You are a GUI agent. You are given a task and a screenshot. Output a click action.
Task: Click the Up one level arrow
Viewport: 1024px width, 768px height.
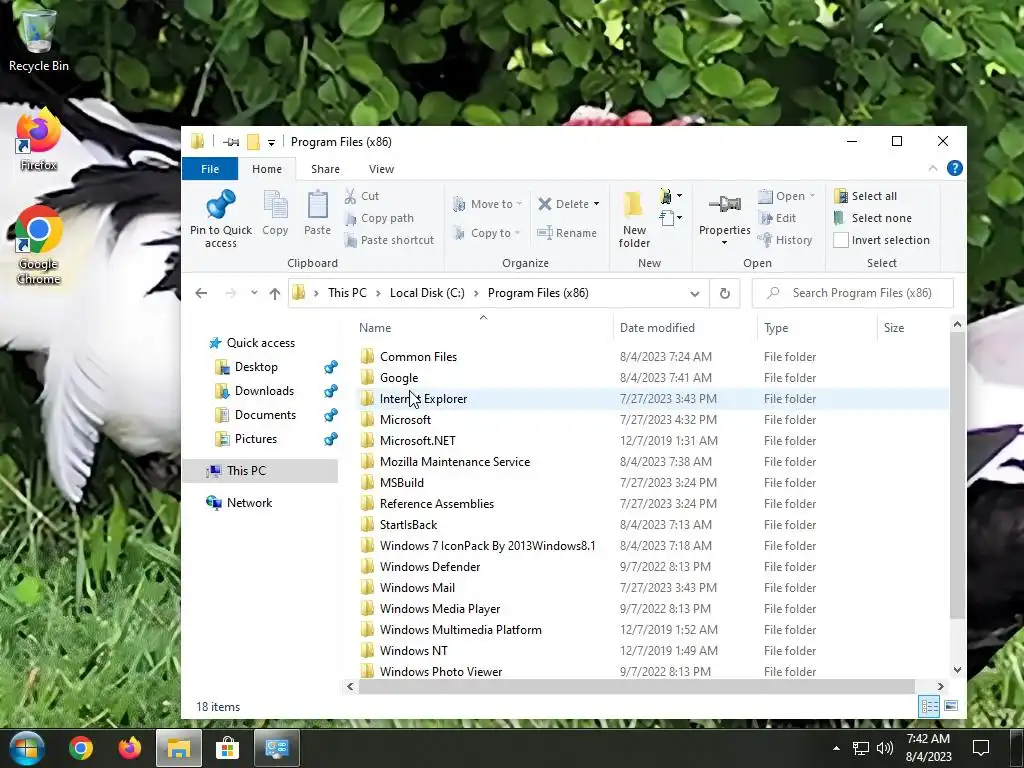pos(275,293)
